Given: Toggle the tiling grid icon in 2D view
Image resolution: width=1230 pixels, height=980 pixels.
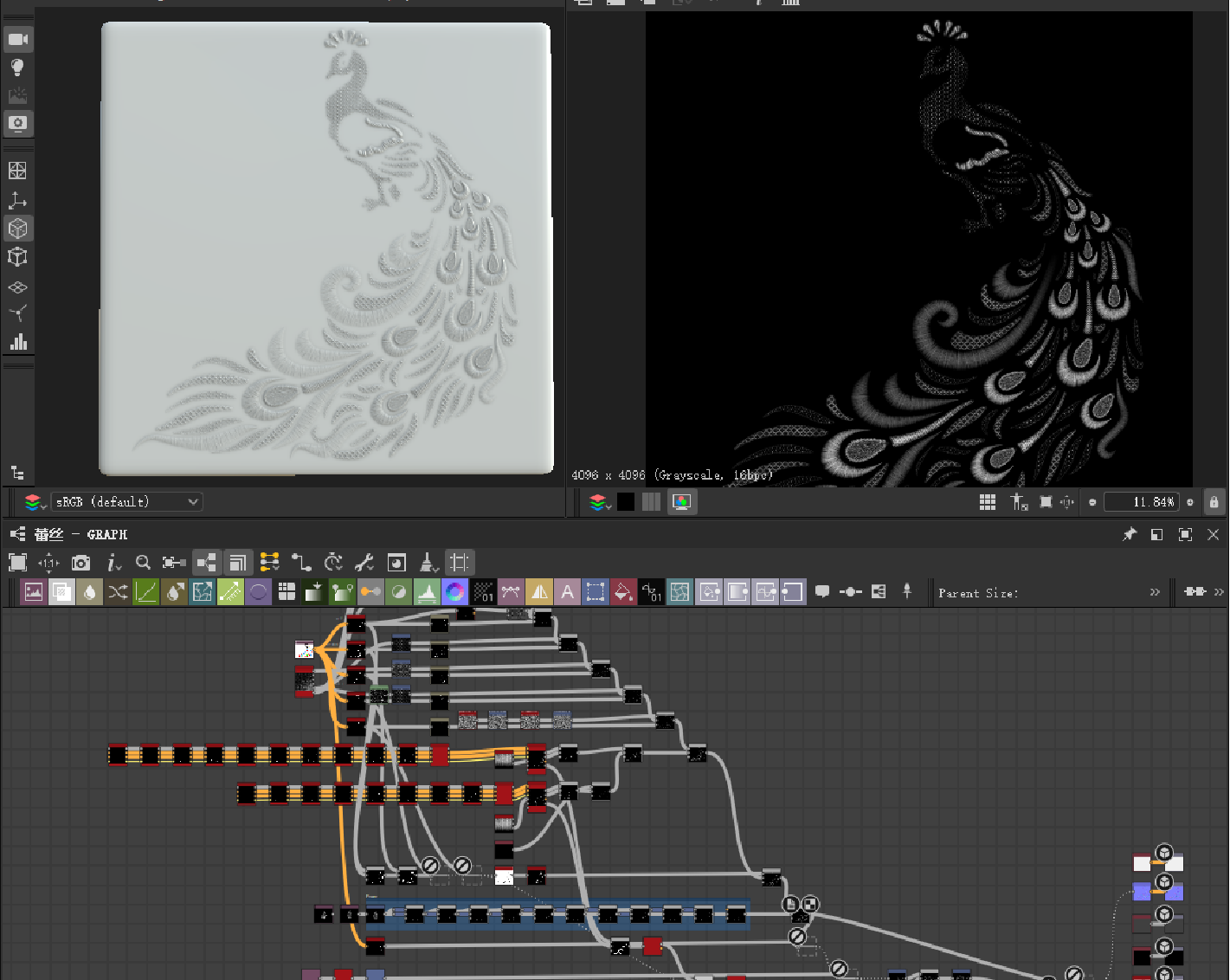Looking at the screenshot, I should pyautogui.click(x=987, y=502).
